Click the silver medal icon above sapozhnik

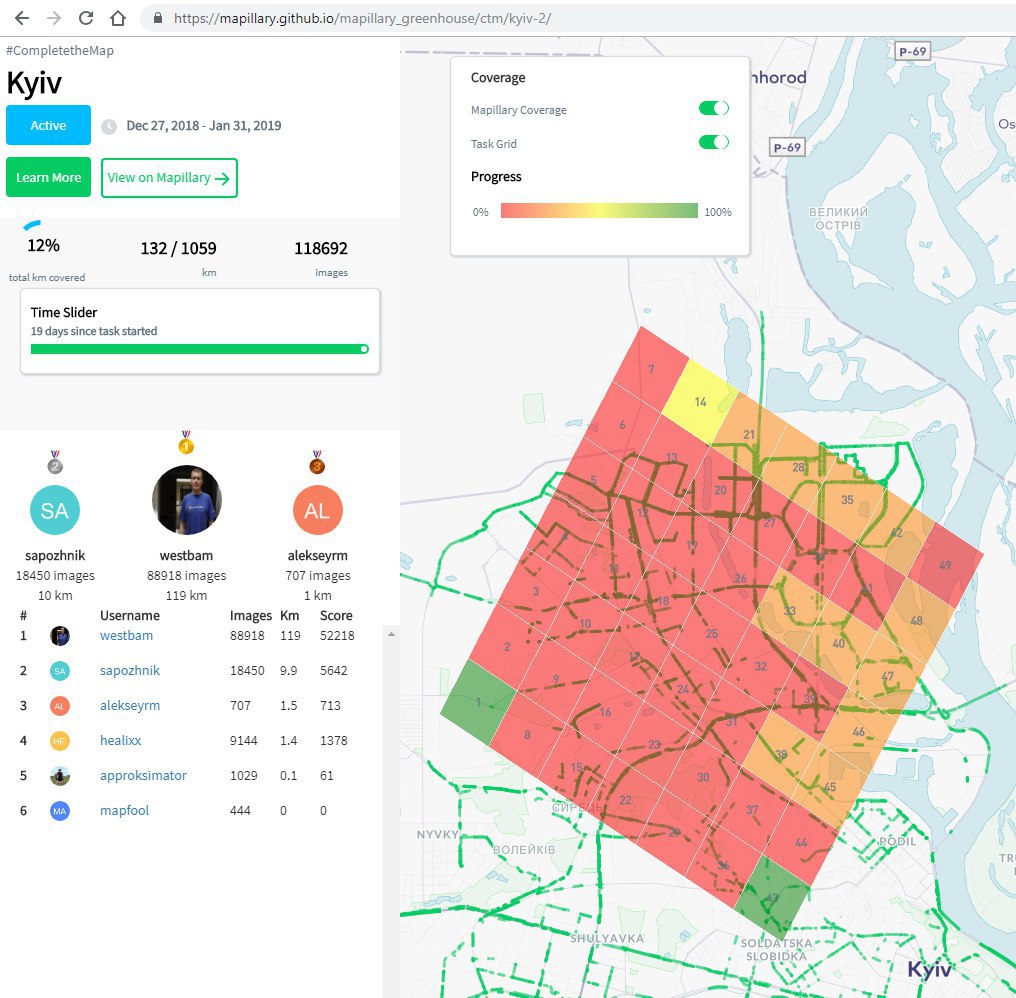55,462
